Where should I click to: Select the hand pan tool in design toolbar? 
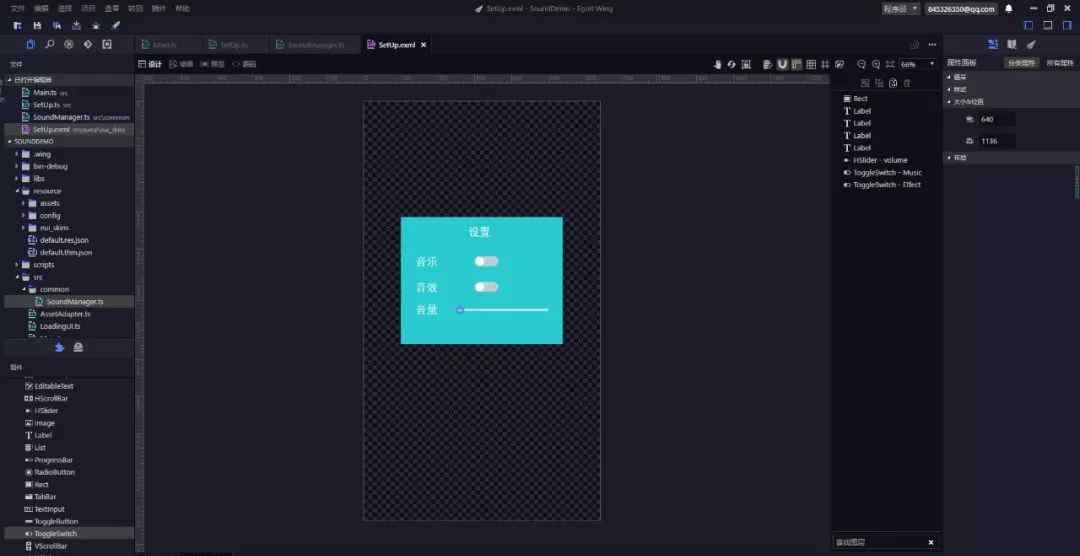coord(717,64)
